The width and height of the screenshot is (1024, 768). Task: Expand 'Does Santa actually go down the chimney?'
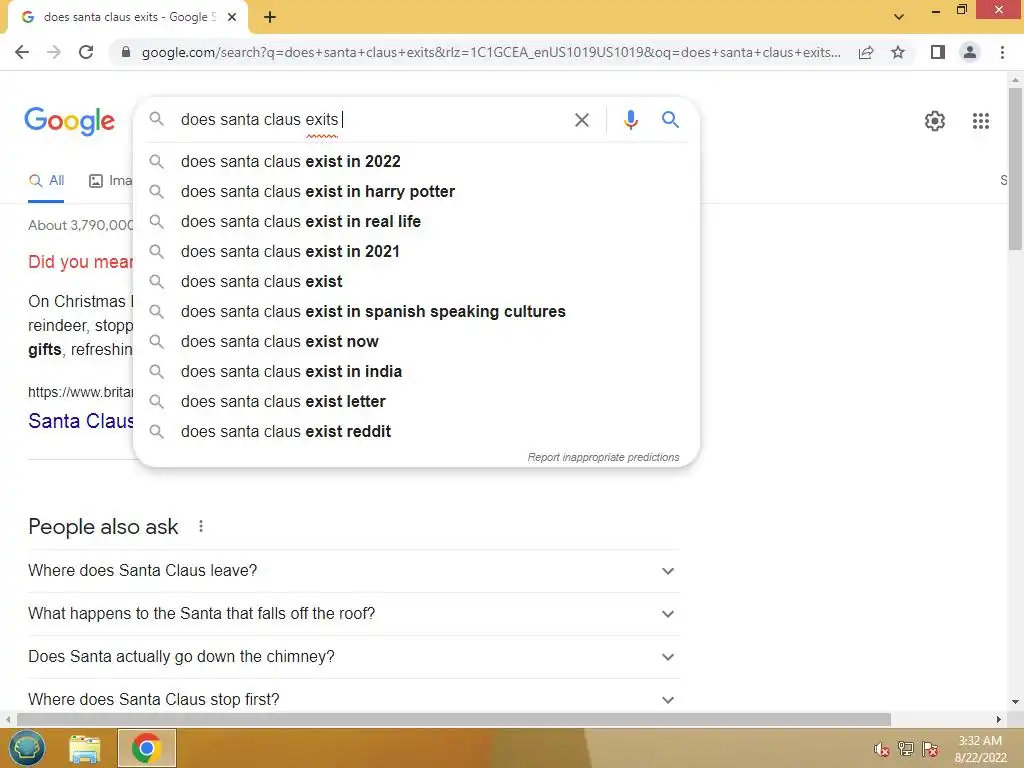[354, 657]
